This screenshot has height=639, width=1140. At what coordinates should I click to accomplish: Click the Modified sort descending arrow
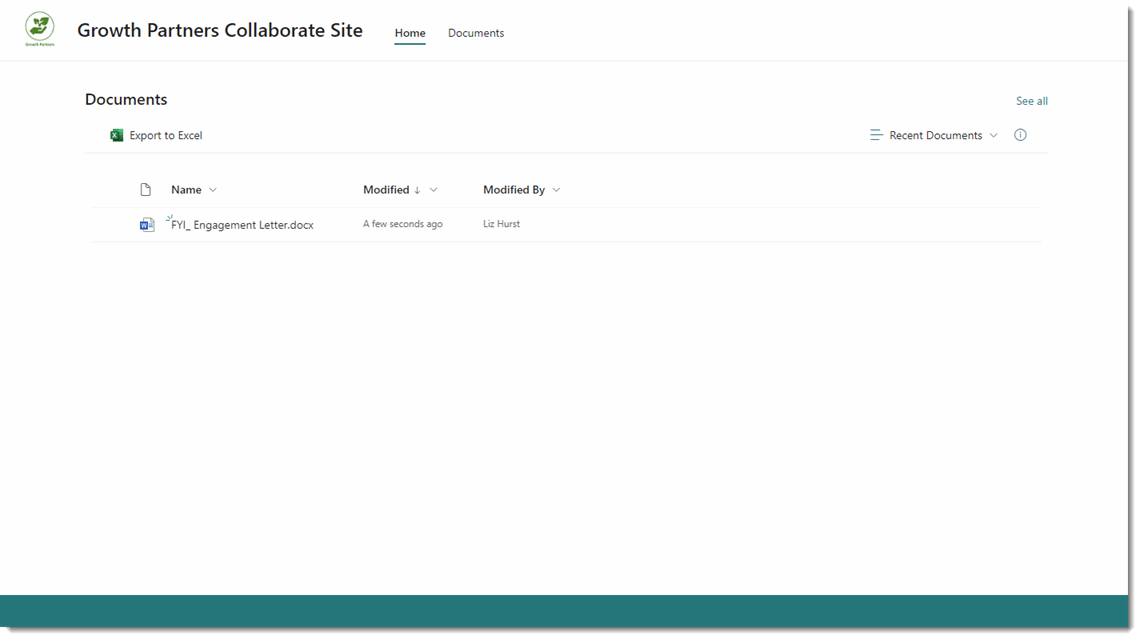coord(417,190)
